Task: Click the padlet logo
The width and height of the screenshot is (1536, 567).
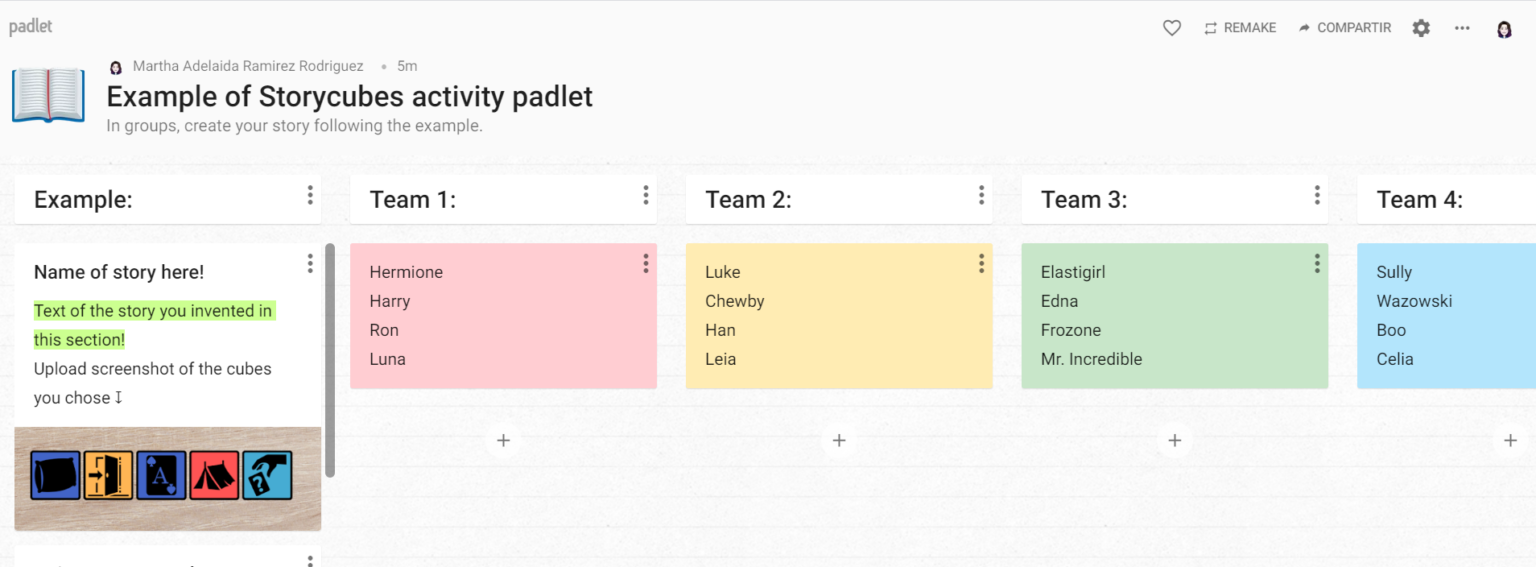Action: tap(31, 27)
